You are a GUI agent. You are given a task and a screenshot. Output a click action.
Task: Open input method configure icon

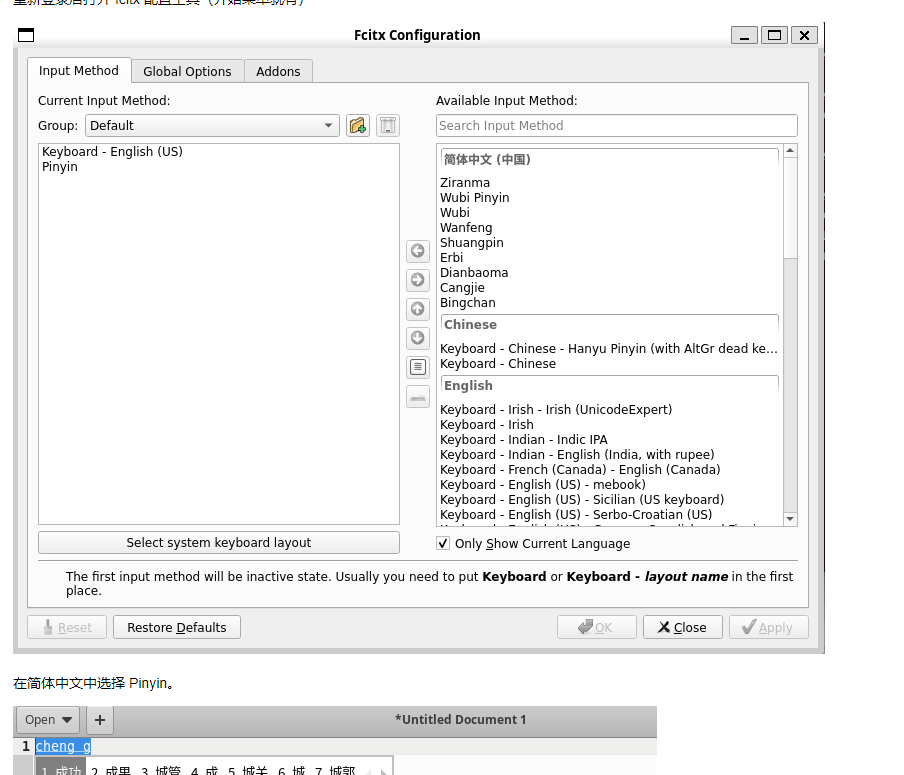pos(418,367)
